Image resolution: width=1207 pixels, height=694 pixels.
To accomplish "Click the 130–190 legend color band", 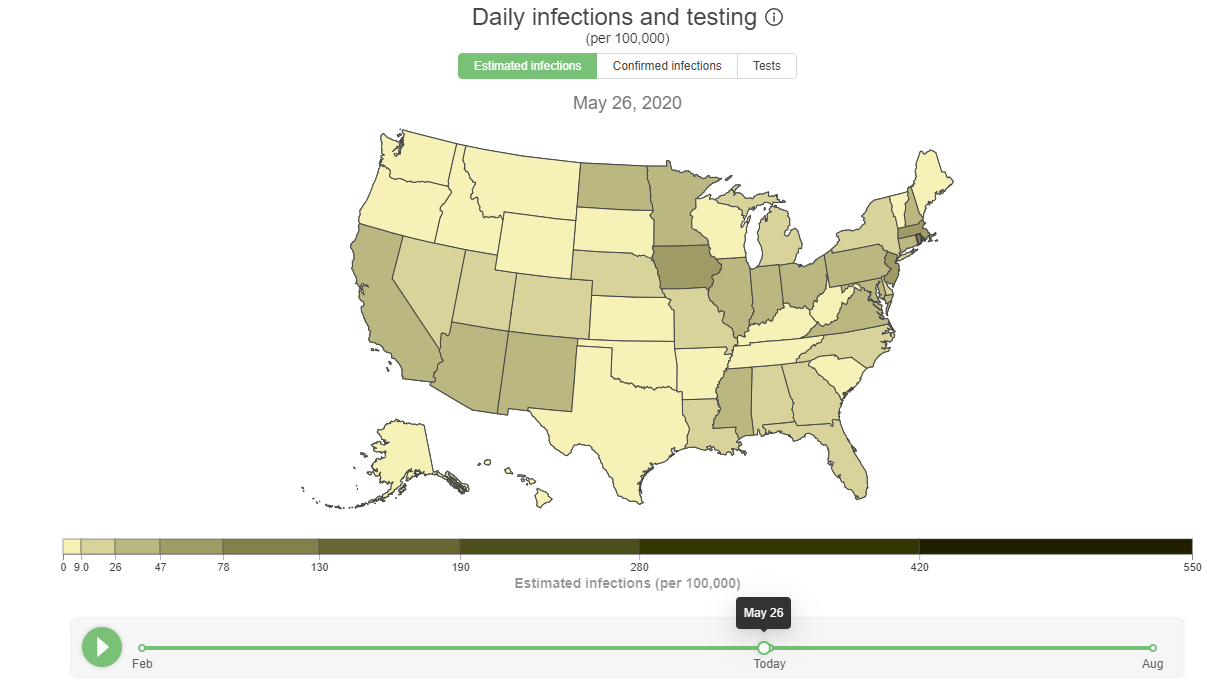I will [389, 546].
